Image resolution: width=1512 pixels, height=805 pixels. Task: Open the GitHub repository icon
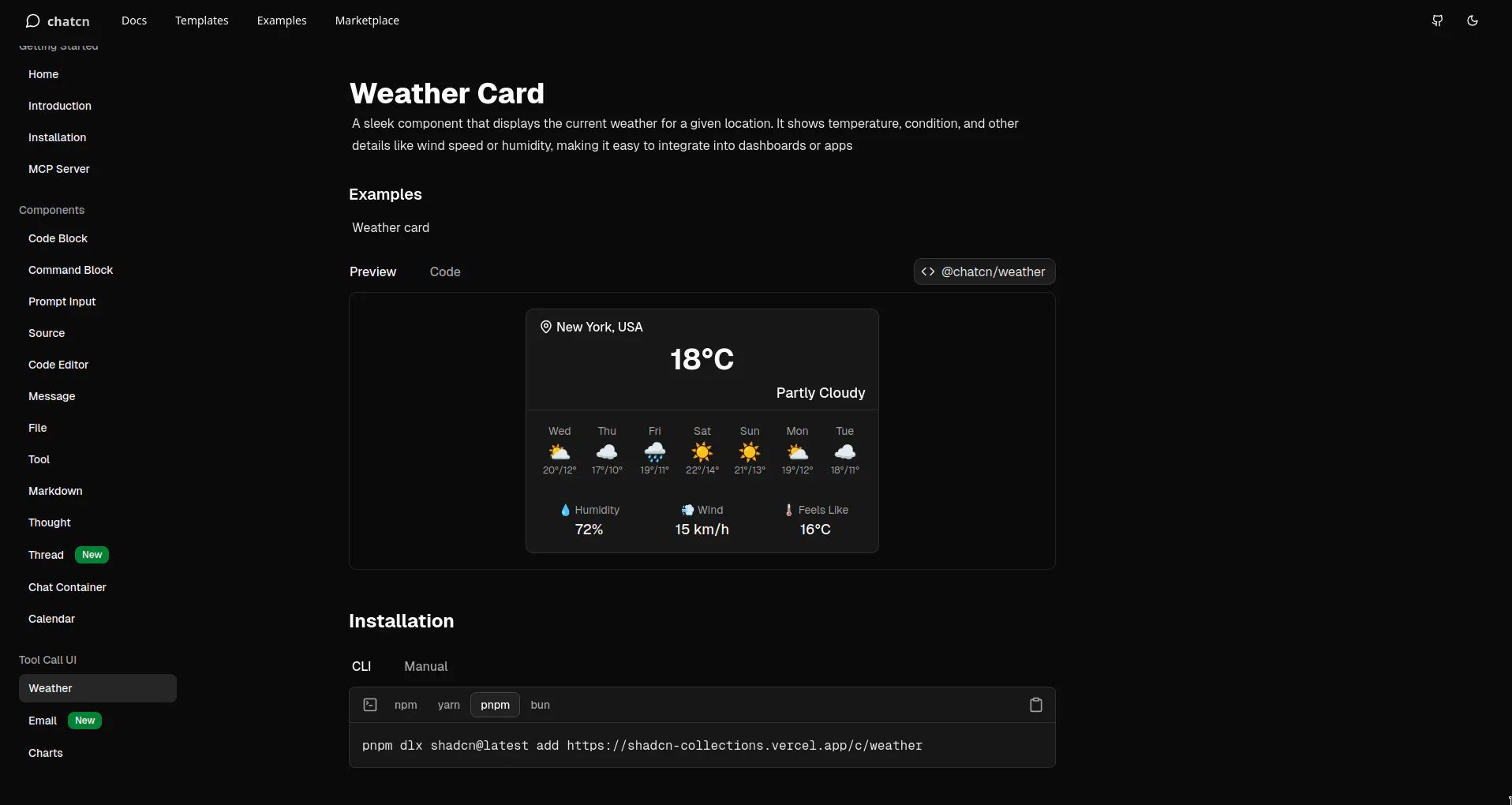click(1438, 21)
